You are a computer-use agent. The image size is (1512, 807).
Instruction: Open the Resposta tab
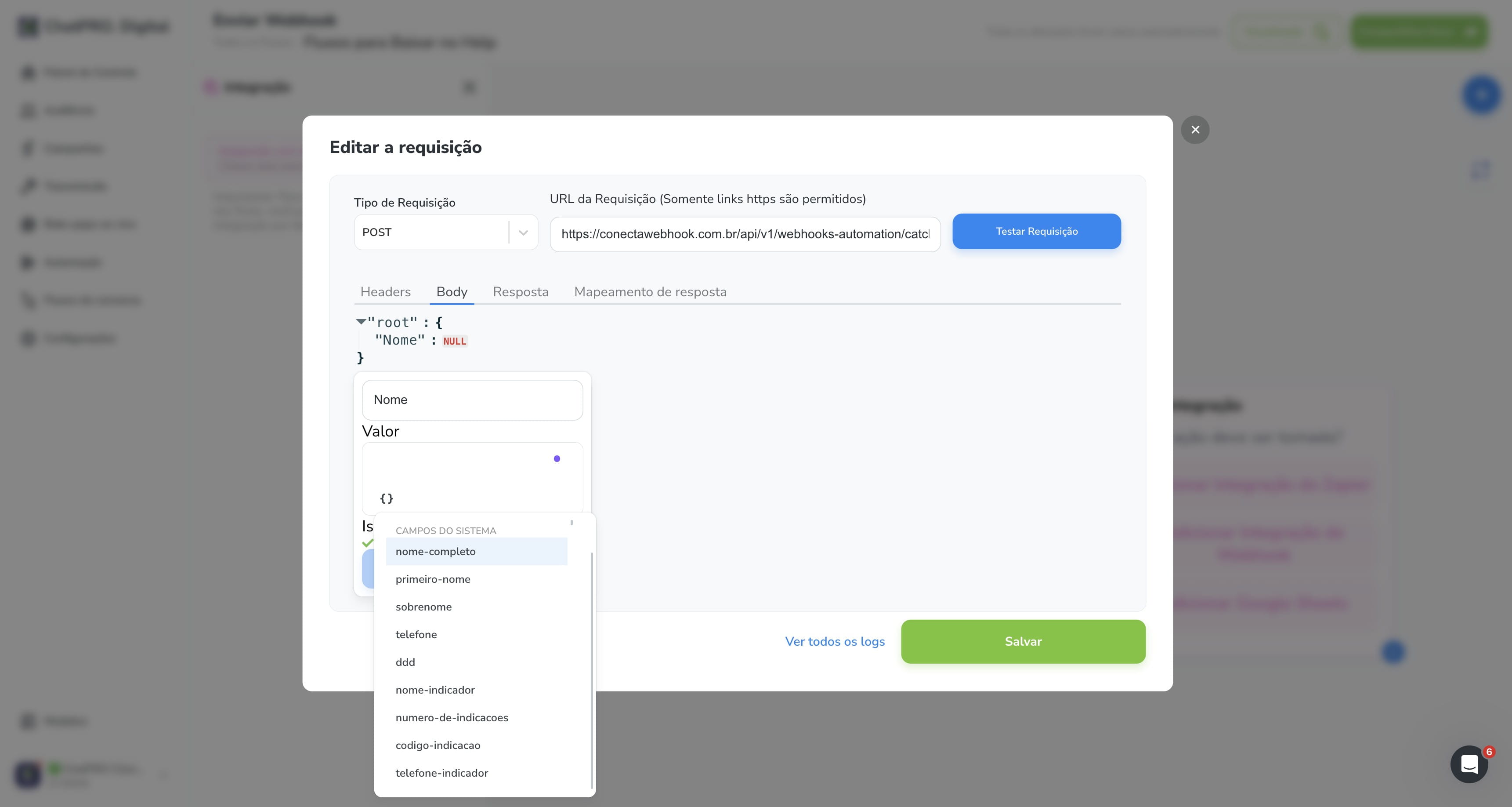coord(521,292)
